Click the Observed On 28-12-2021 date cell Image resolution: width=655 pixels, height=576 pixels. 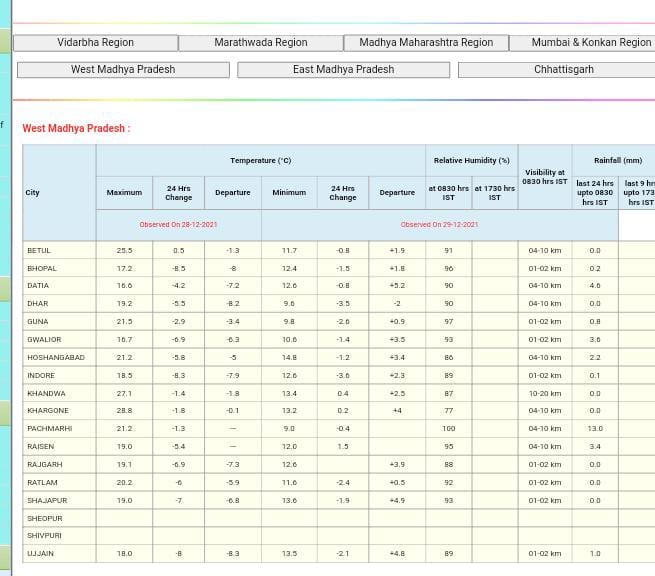point(178,225)
